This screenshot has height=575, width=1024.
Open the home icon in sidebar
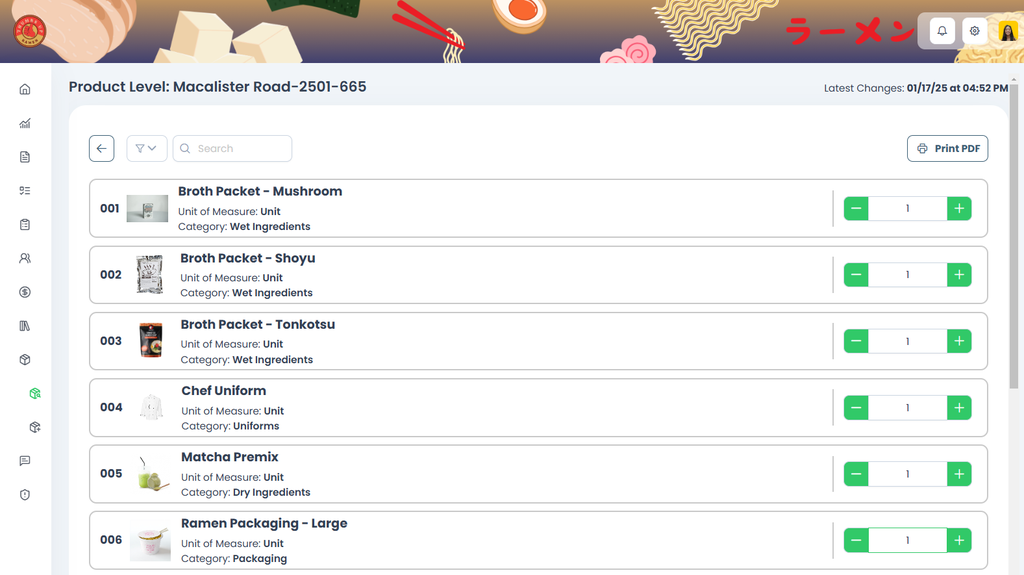[x=25, y=90]
